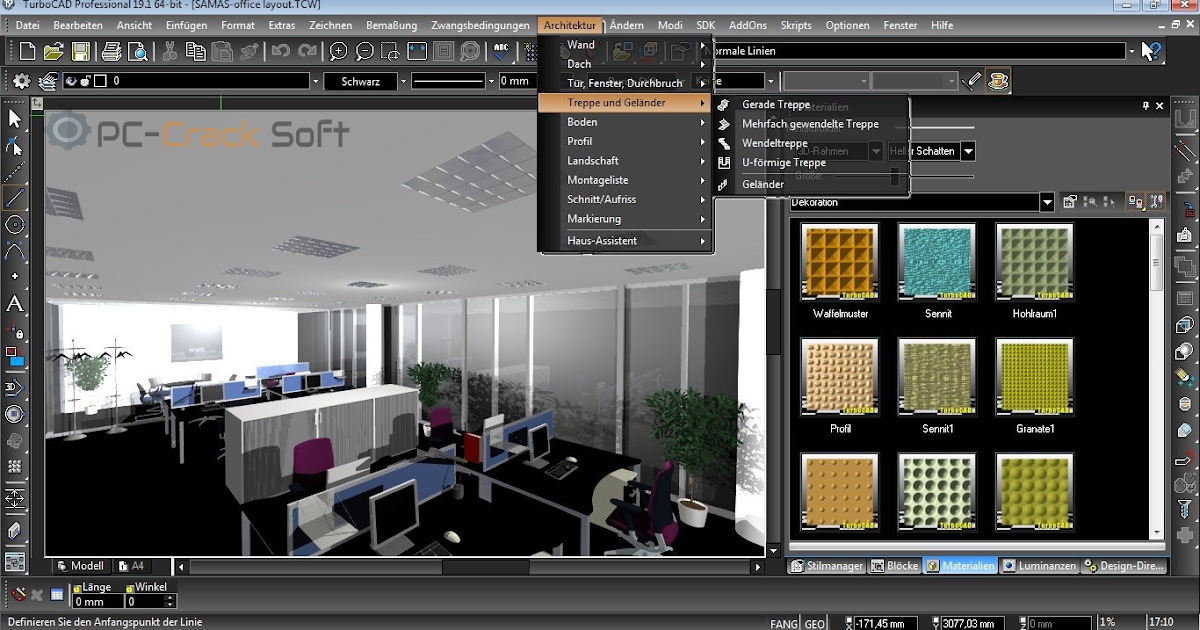Open the layers manager icon
1200x630 pixels.
pos(48,81)
